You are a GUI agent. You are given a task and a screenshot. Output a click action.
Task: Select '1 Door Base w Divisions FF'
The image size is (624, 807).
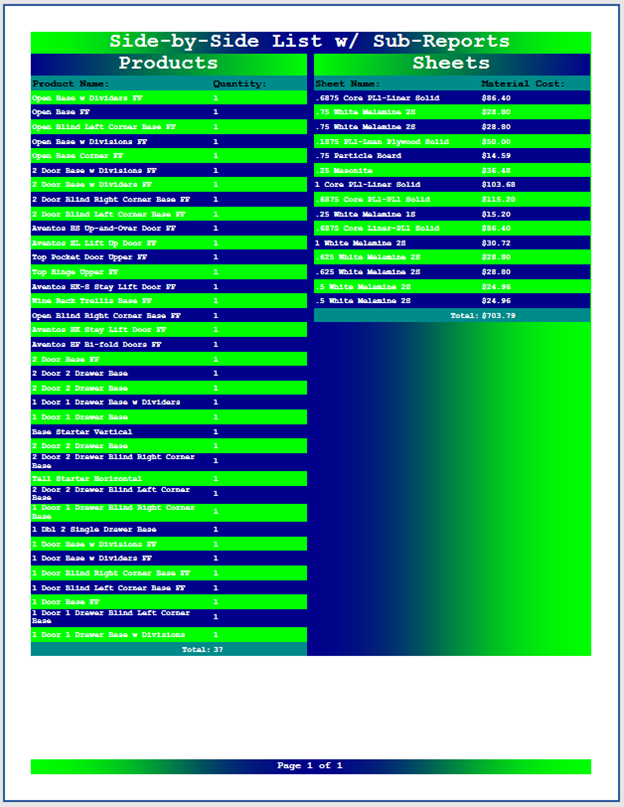(94, 544)
